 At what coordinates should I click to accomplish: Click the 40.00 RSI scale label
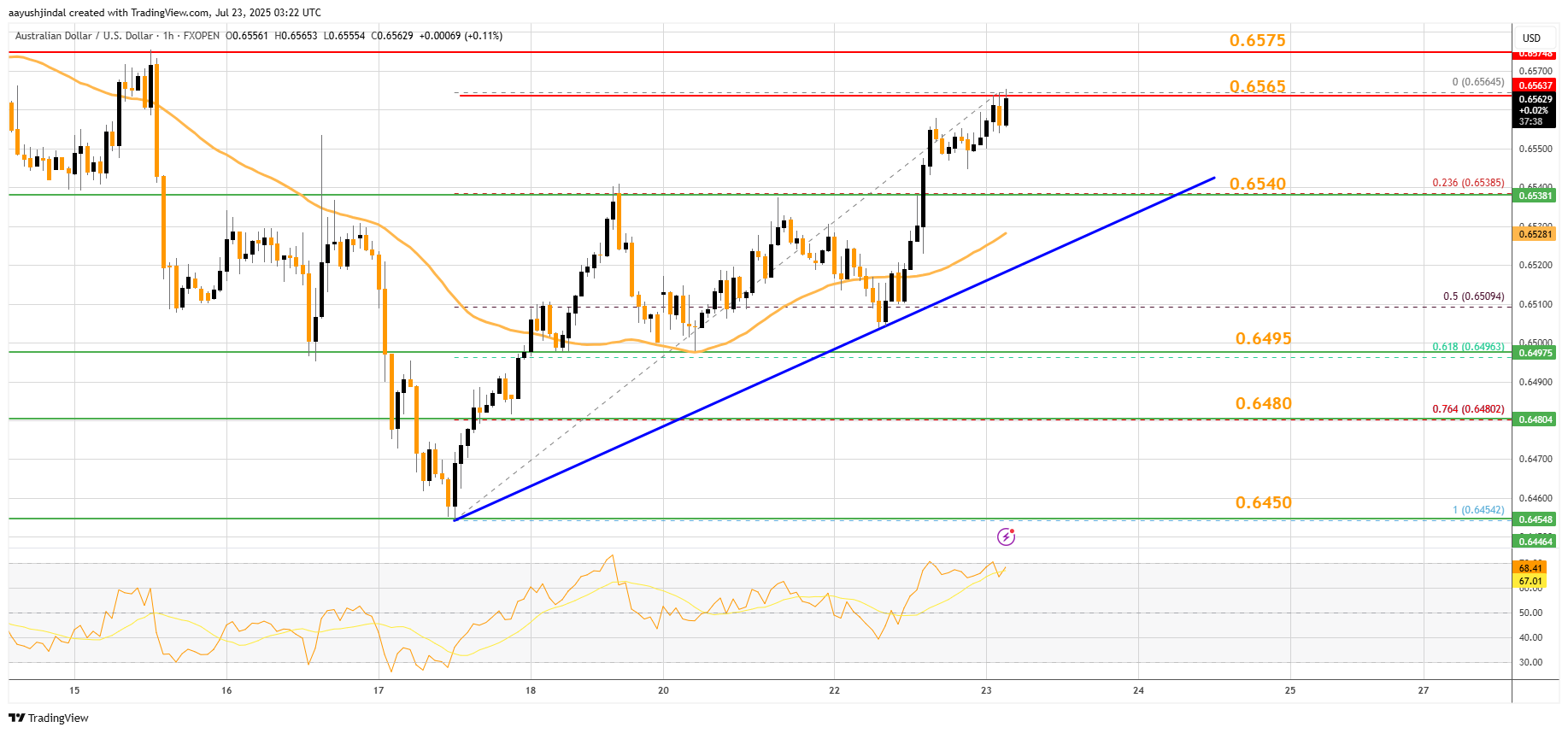(1530, 637)
